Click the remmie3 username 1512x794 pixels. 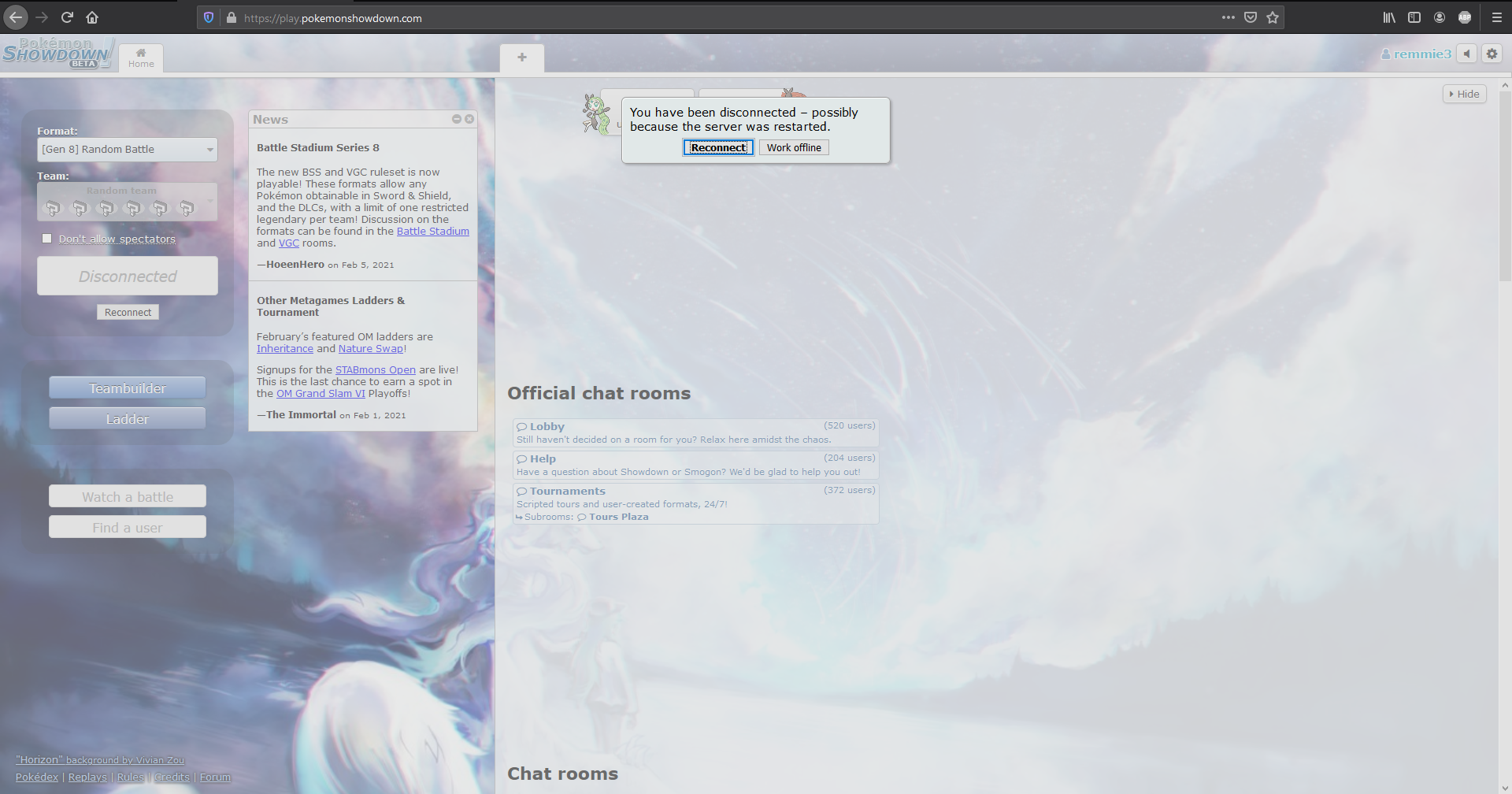[x=1417, y=54]
